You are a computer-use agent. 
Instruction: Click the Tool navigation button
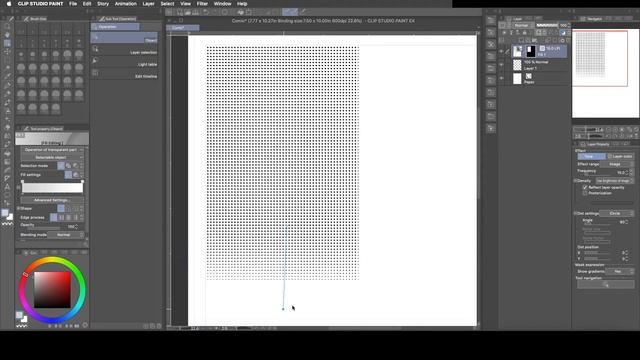[x=606, y=284]
